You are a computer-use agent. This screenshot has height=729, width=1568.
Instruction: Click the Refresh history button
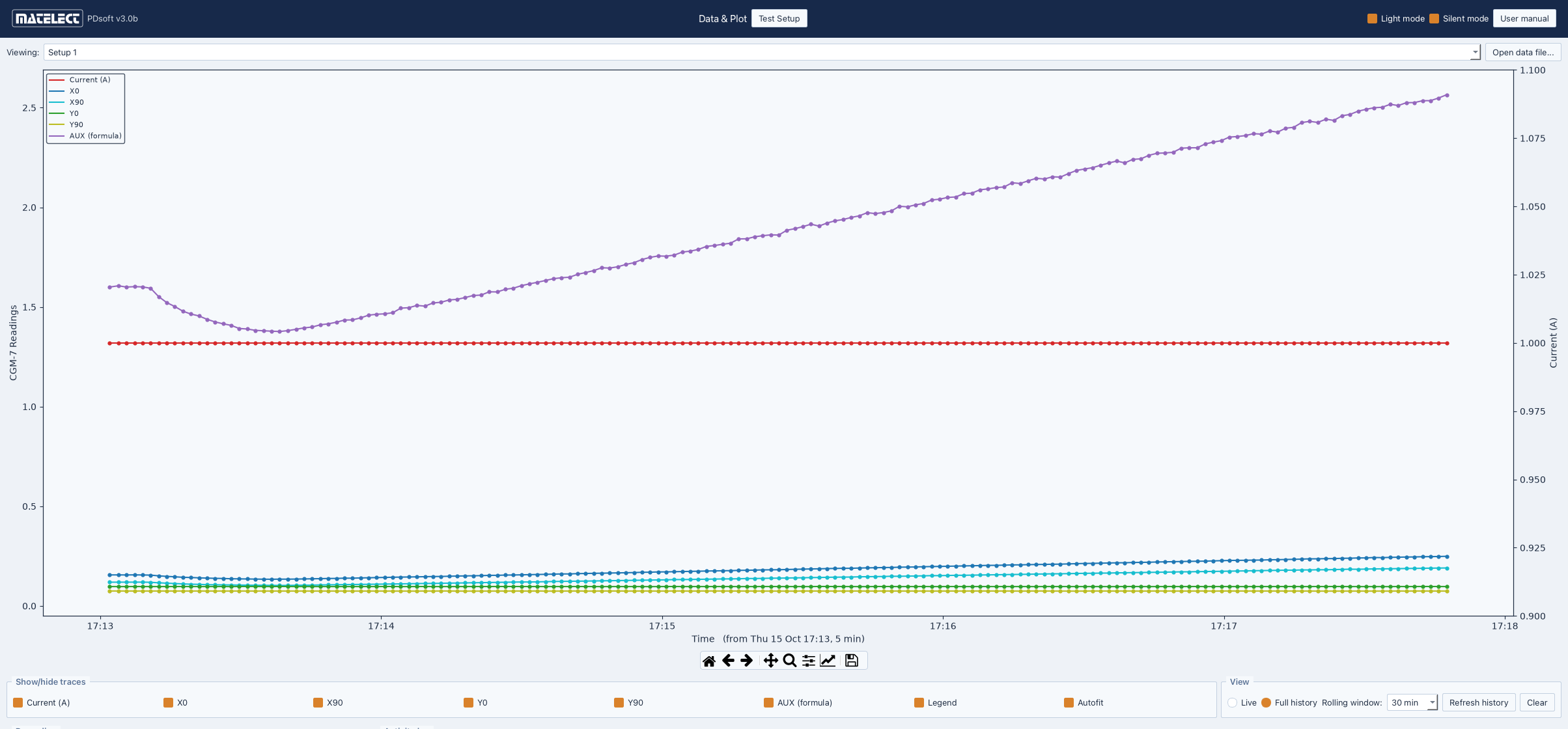(1478, 702)
